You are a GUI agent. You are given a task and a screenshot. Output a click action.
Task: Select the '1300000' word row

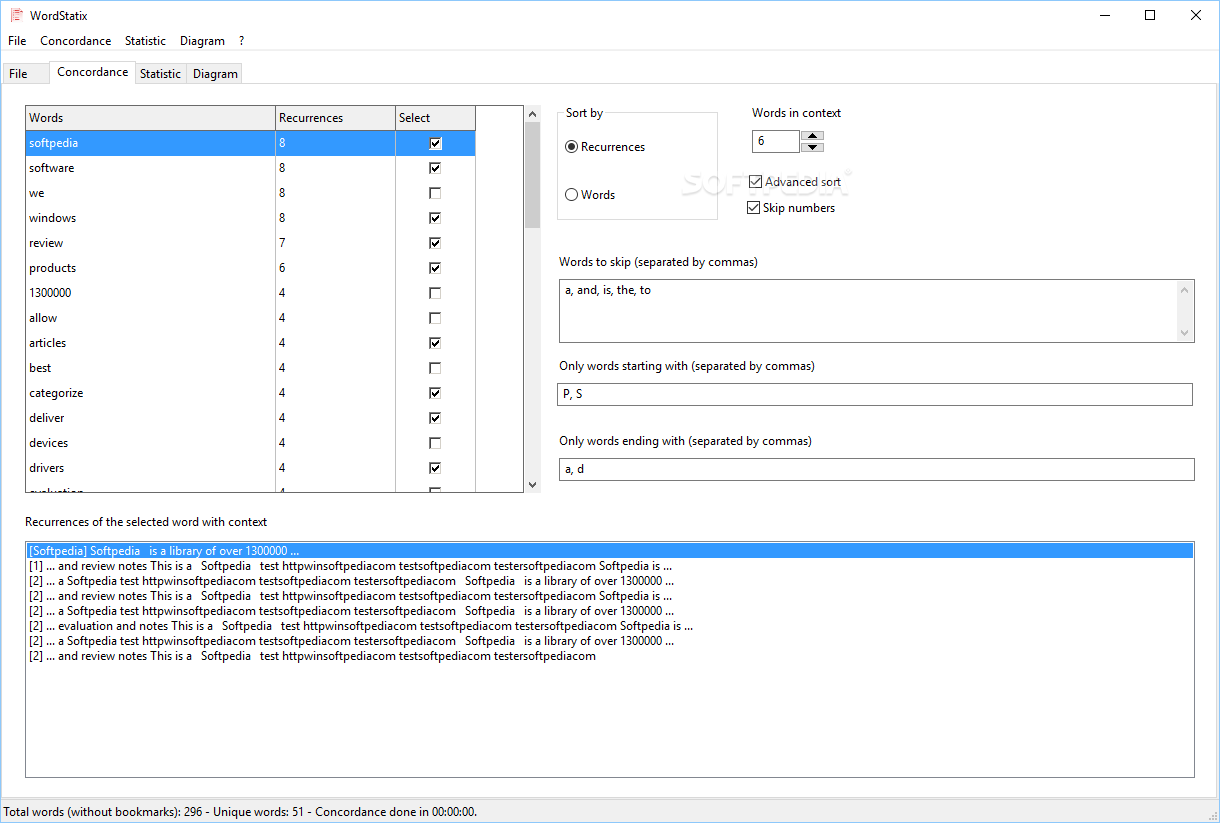pos(250,293)
